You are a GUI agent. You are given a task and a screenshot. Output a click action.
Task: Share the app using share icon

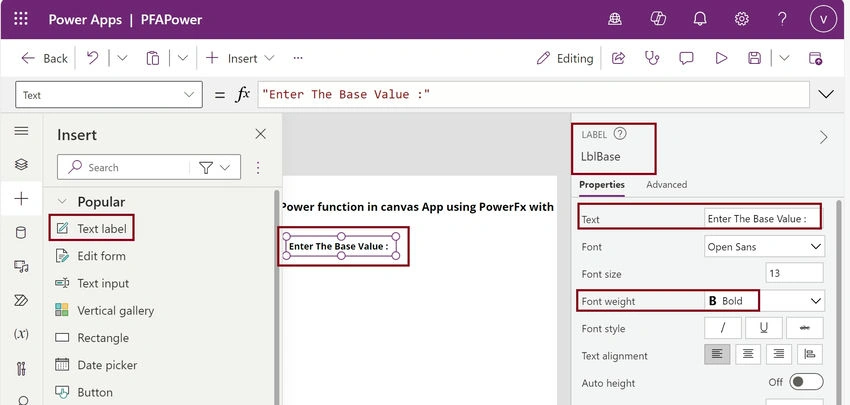tap(619, 58)
